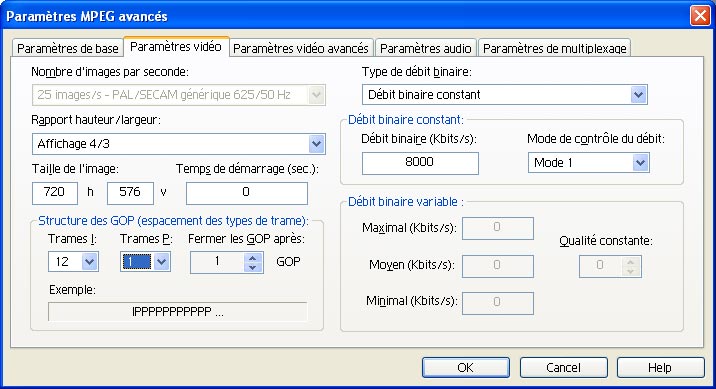Select the Paramètres audio tab
The width and height of the screenshot is (716, 389).
(425, 48)
